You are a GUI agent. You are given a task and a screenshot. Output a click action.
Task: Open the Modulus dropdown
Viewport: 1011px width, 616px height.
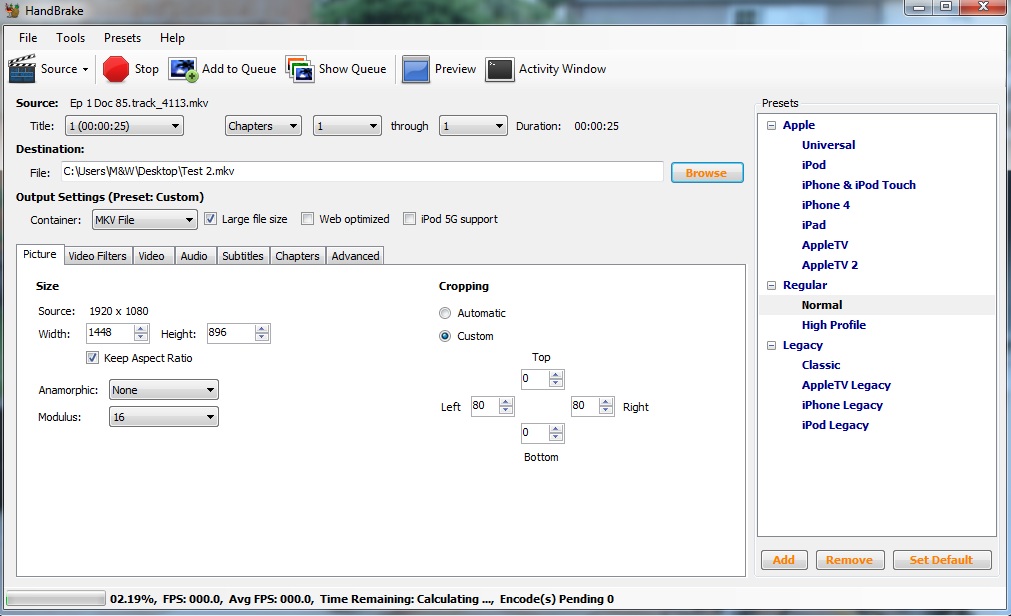click(164, 417)
